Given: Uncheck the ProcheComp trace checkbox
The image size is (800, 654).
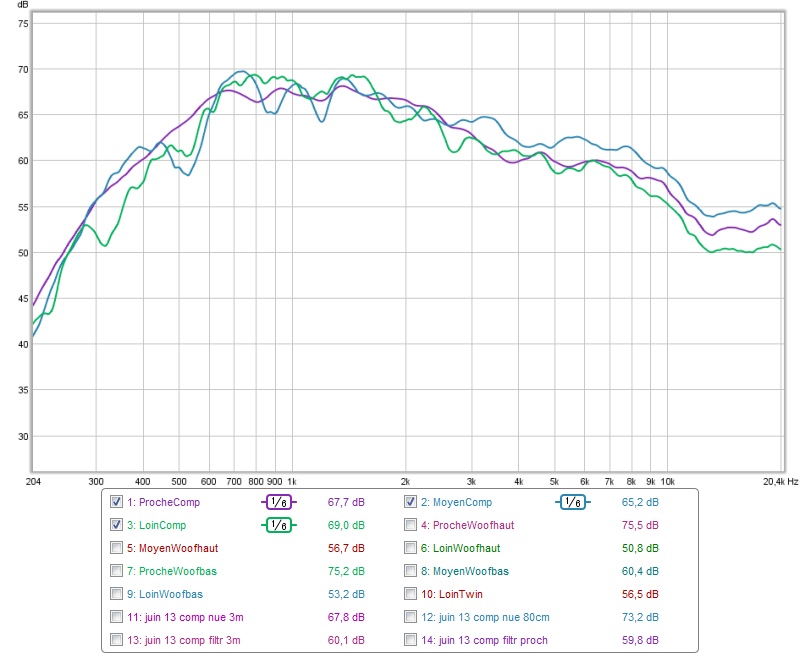Looking at the screenshot, I should 117,502.
